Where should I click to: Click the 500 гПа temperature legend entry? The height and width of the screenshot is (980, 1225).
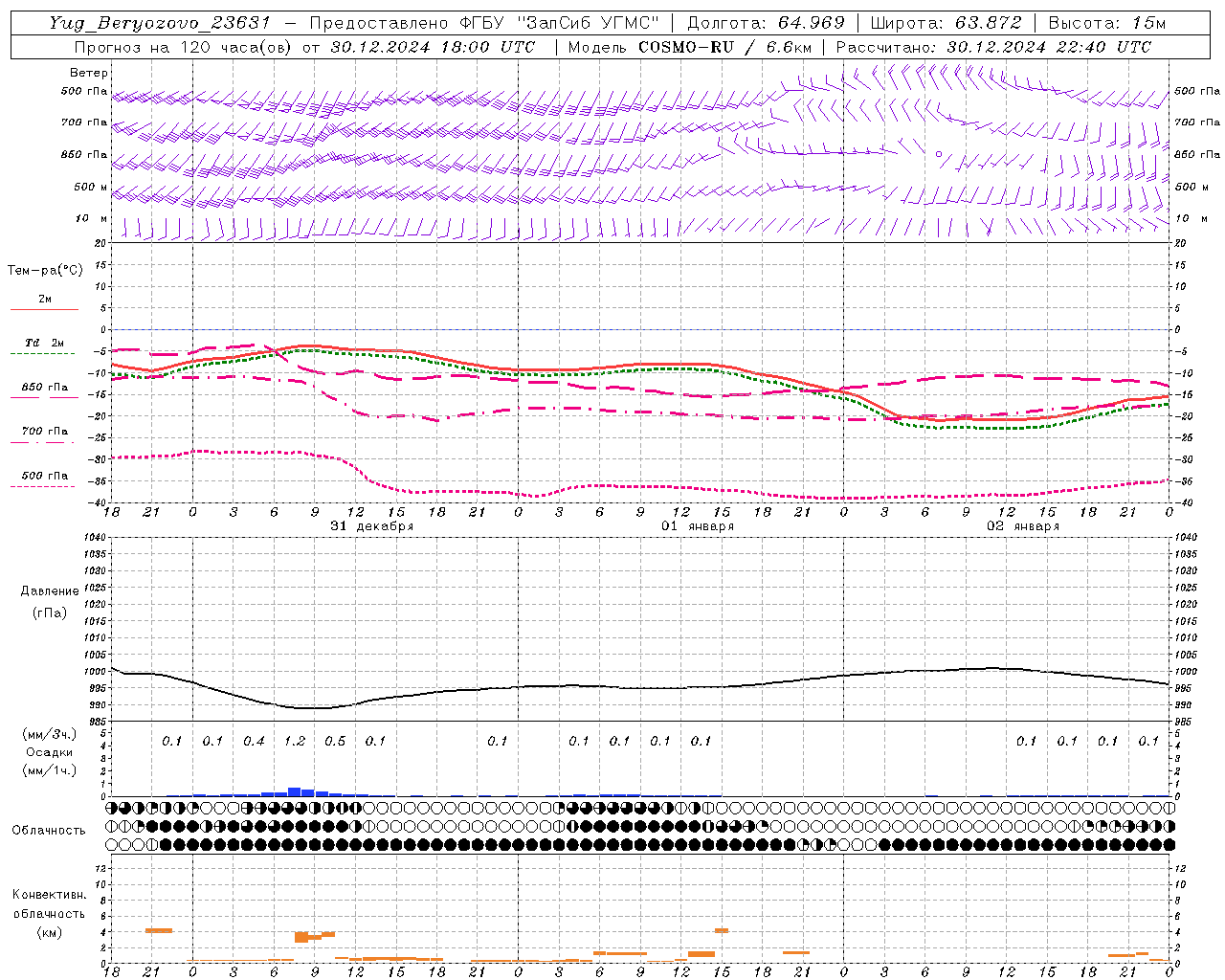(45, 475)
